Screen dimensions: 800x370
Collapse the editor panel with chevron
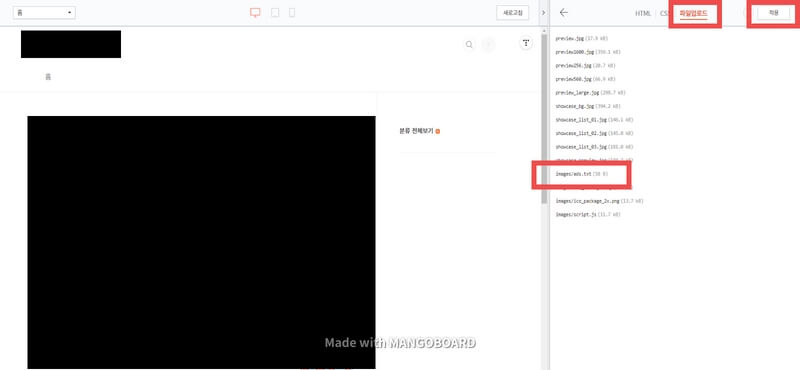[543, 13]
